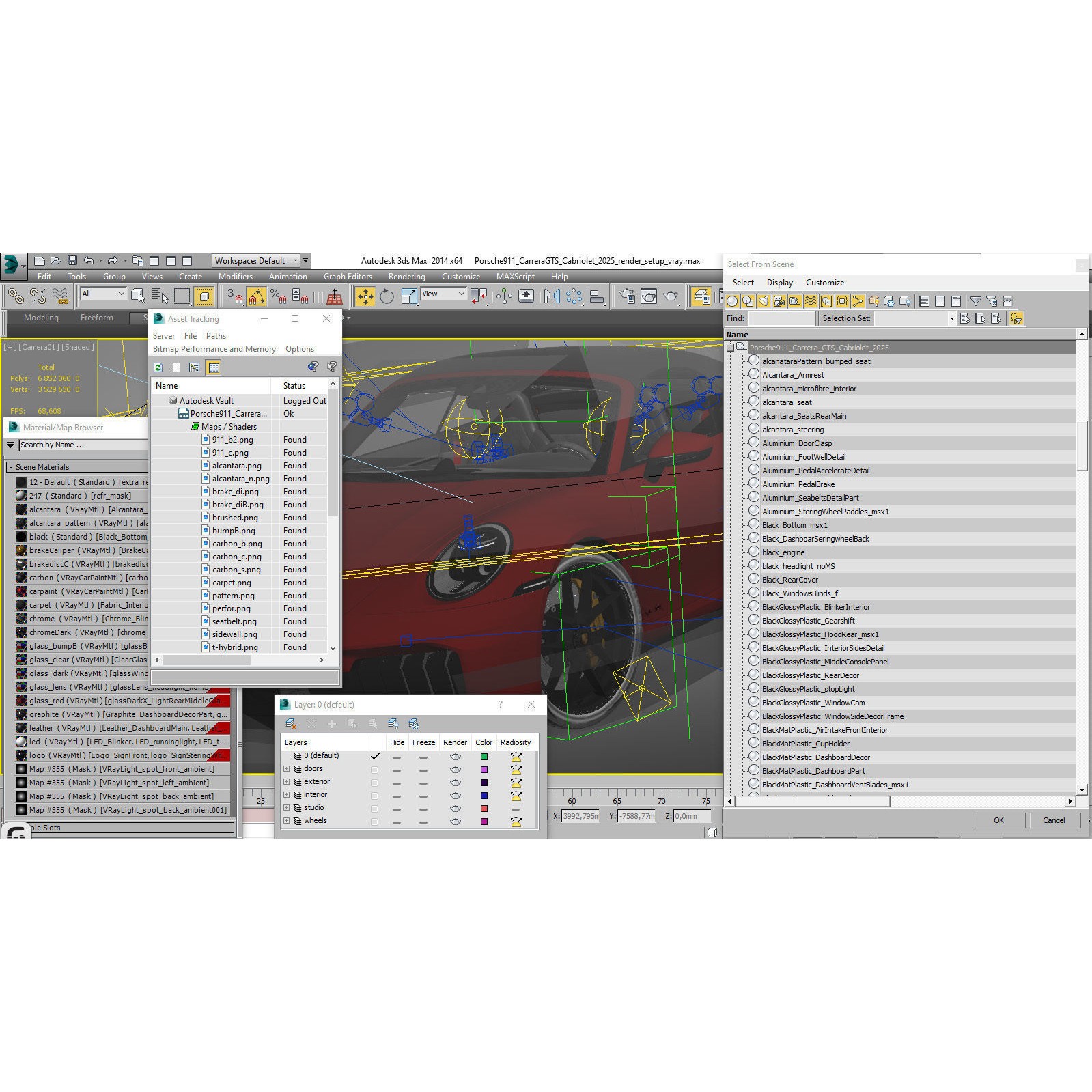Viewport: 1092px width, 1092px height.
Task: Expand the interior layer
Action: point(287,795)
